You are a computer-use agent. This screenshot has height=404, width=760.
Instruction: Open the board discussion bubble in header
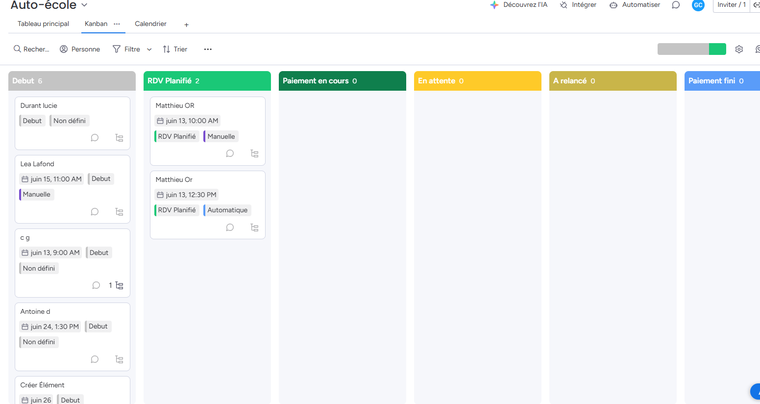[676, 5]
